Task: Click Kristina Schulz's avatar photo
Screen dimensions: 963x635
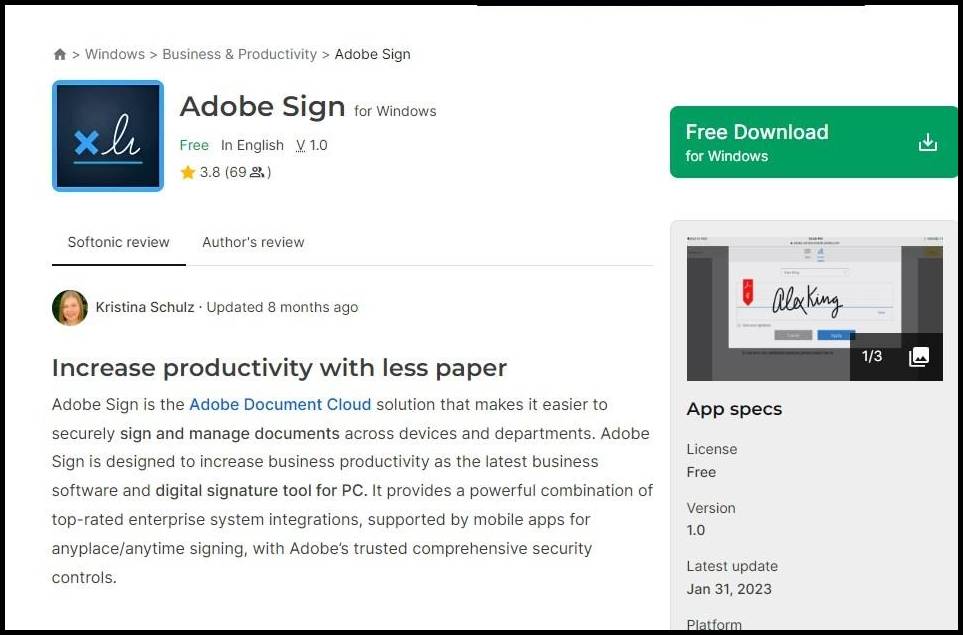Action: [70, 308]
